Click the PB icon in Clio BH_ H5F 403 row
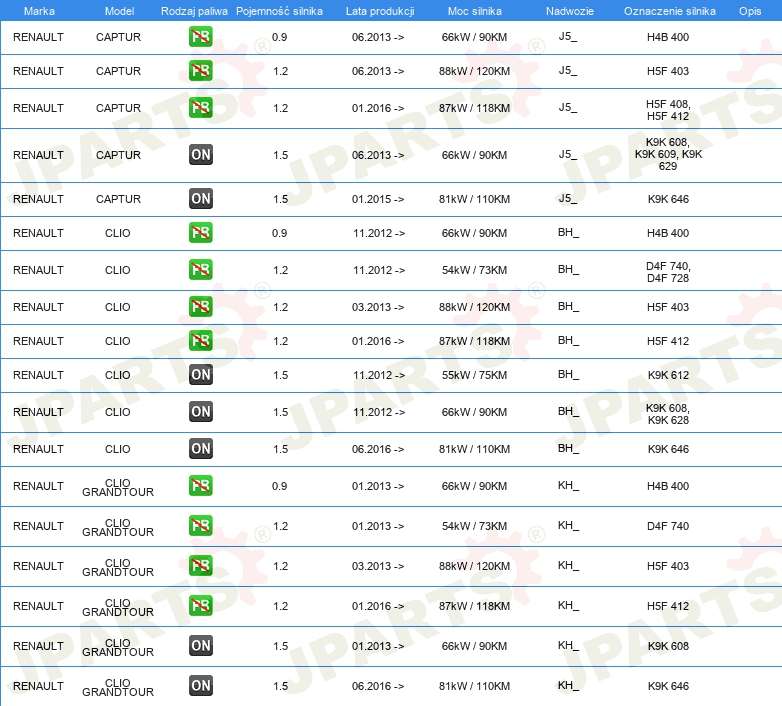Viewport: 782px width, 706px height. click(200, 307)
